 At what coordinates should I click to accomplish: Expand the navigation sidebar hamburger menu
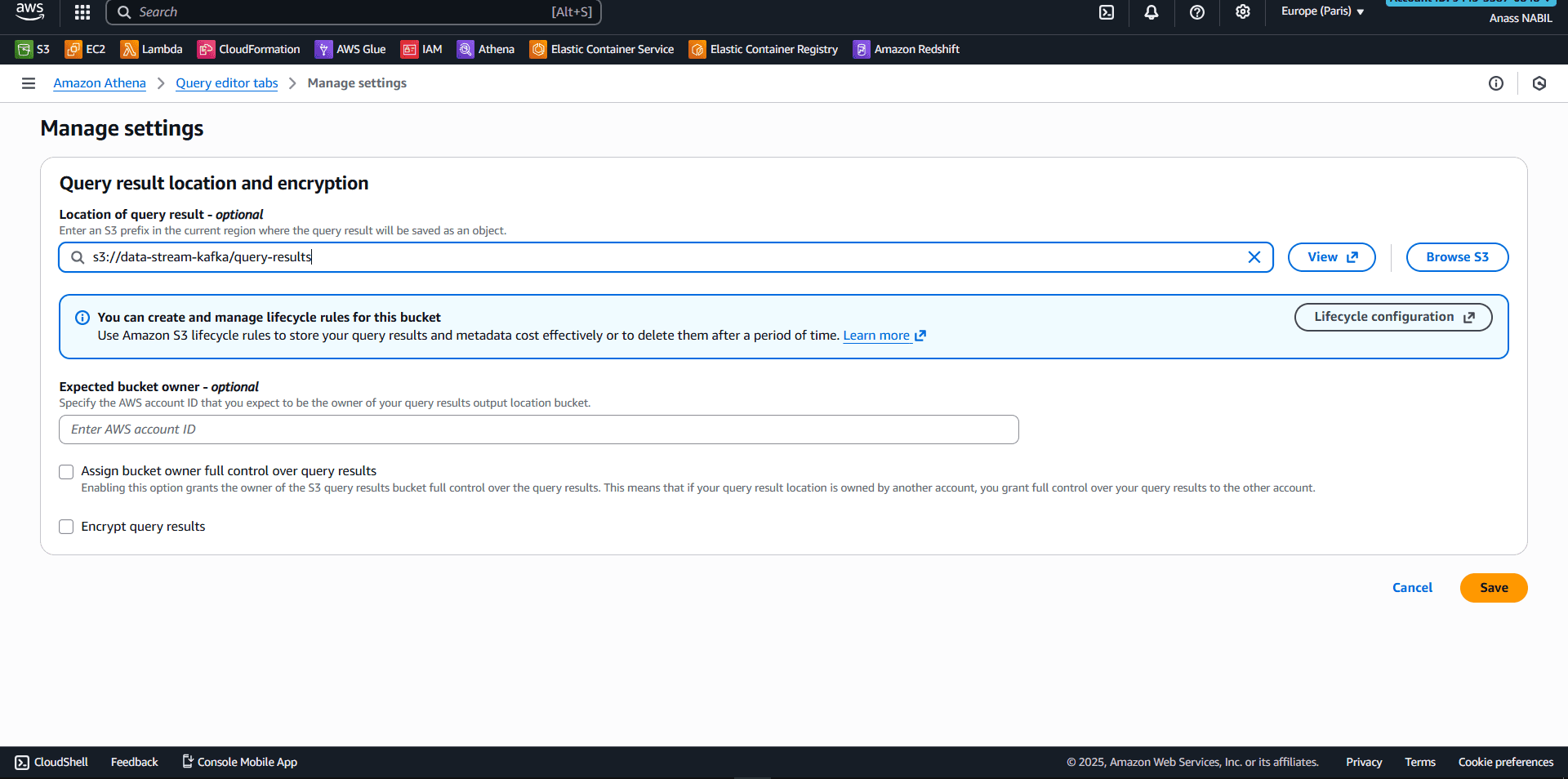point(29,83)
